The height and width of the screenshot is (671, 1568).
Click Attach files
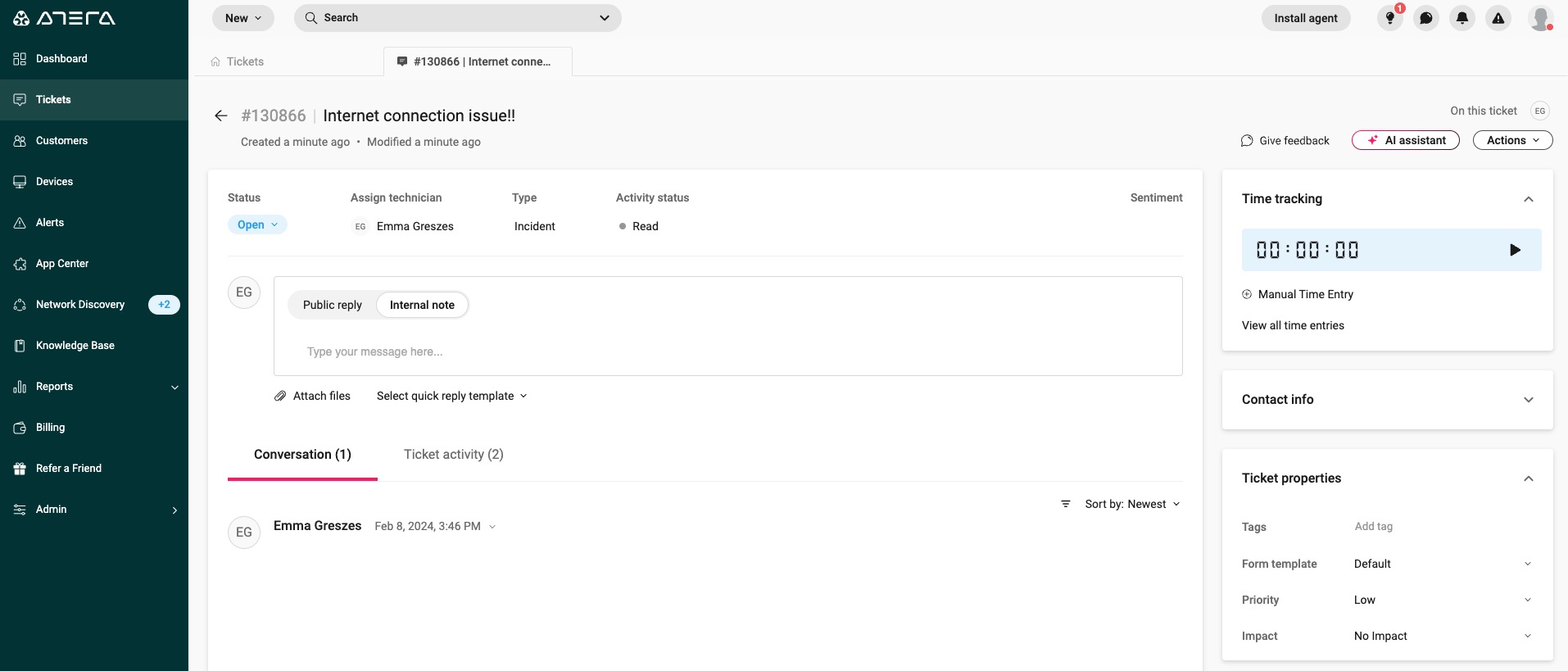click(x=312, y=396)
